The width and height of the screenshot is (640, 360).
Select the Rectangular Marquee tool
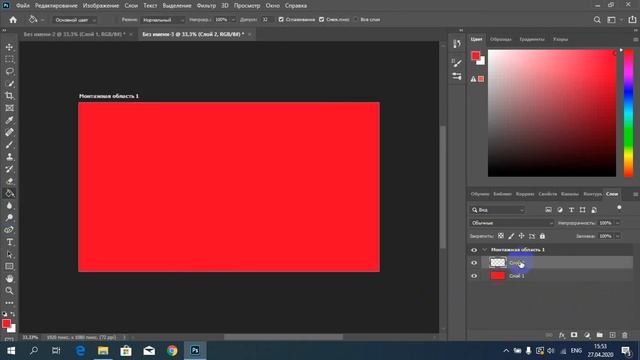[x=9, y=60]
